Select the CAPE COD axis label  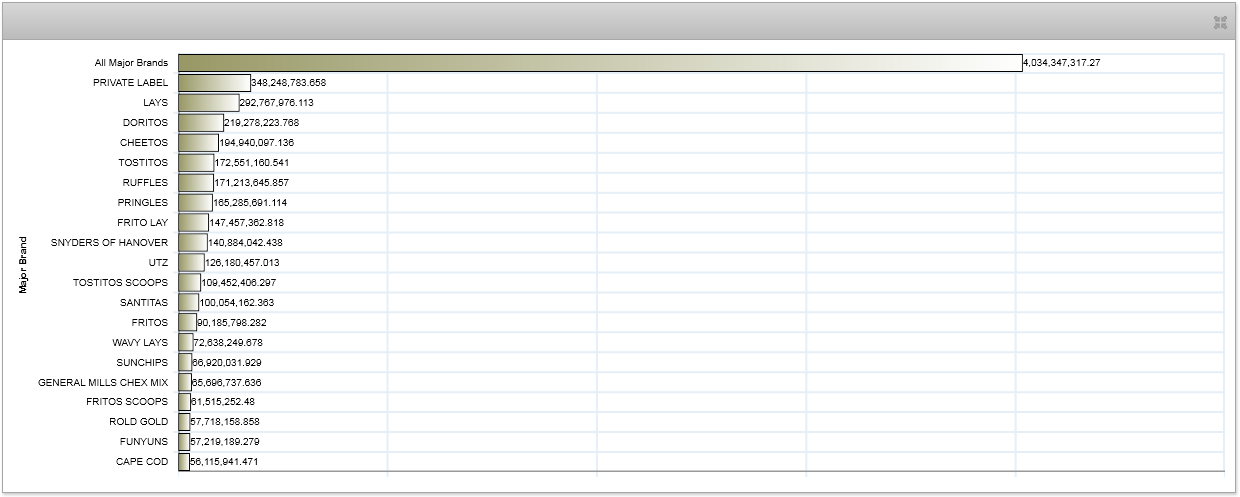tap(142, 462)
